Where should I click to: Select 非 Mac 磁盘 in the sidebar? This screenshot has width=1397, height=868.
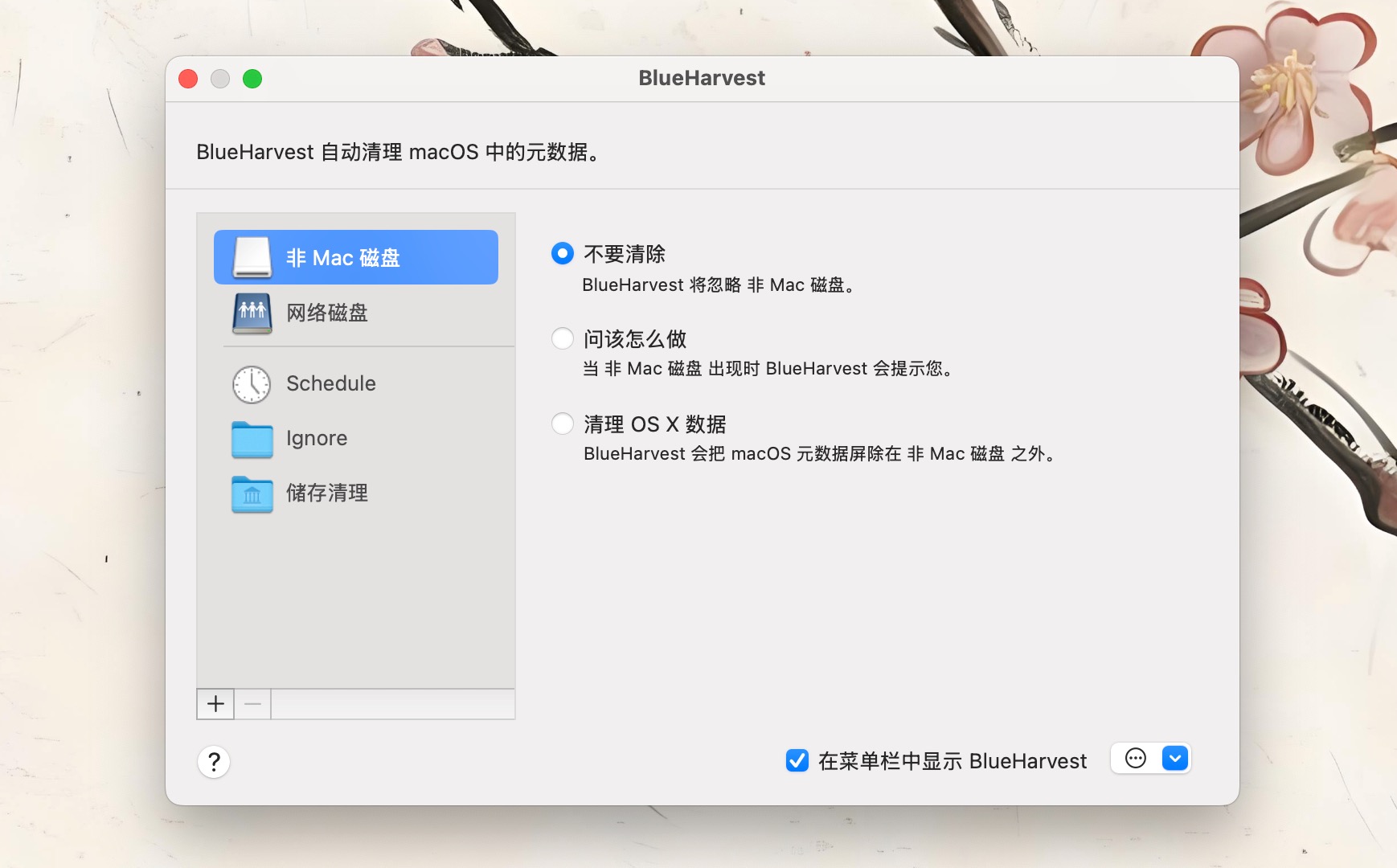356,257
